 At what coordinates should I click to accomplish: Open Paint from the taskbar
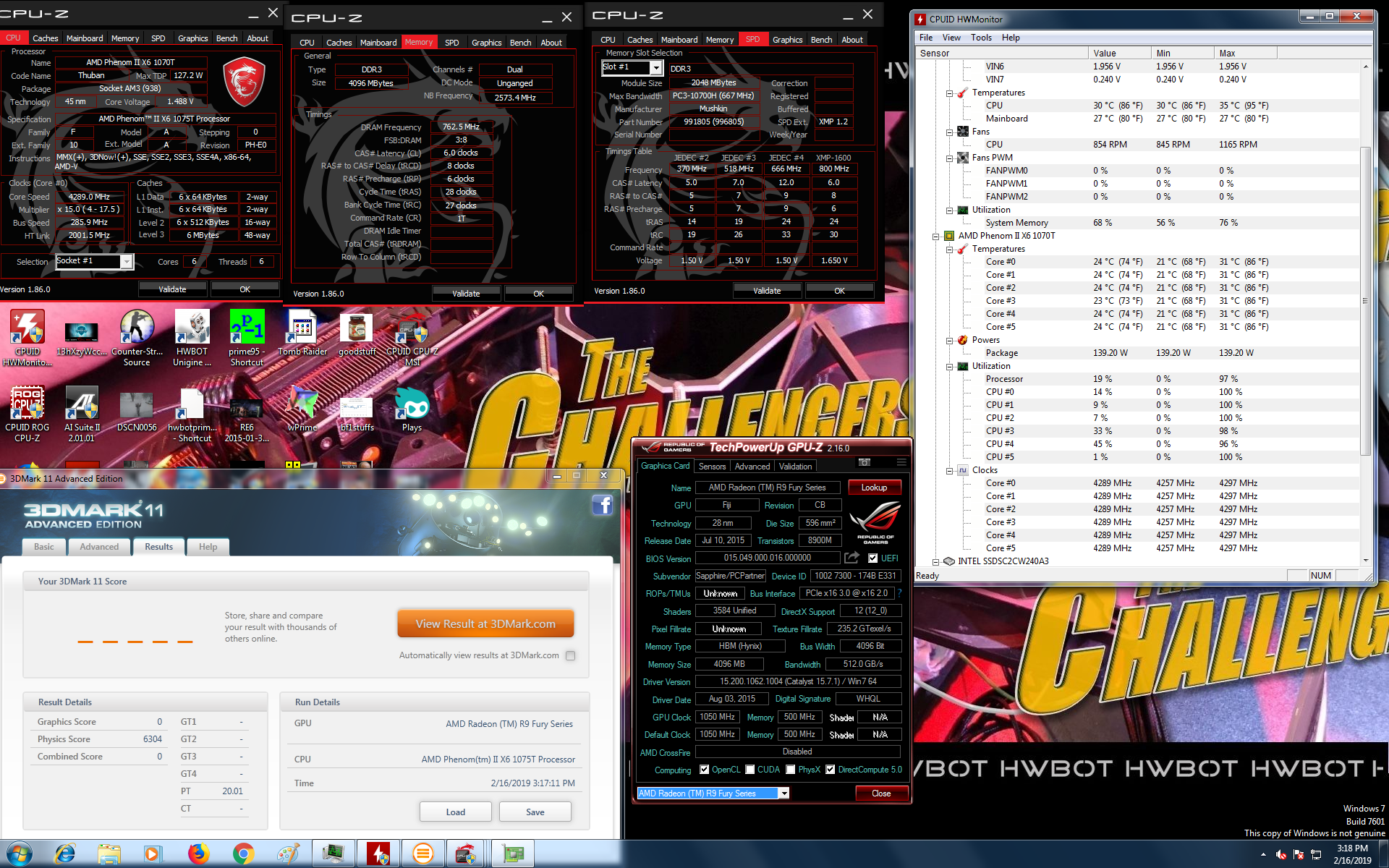pyautogui.click(x=288, y=854)
